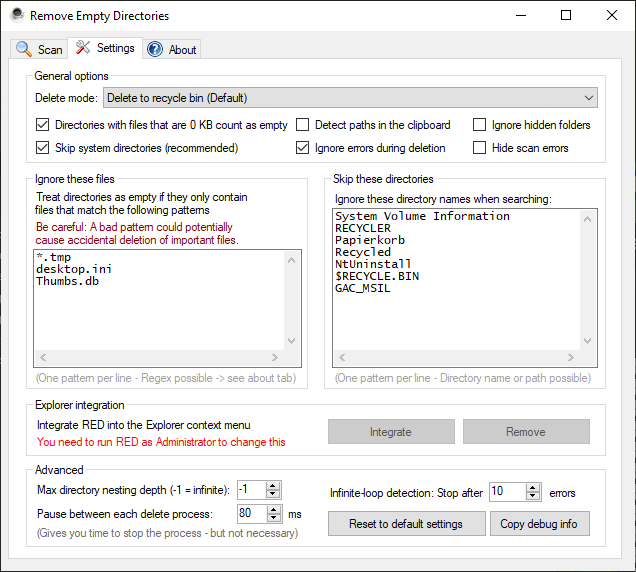Click ignore files list scroll left arrow
636x572 pixels.
click(43, 357)
